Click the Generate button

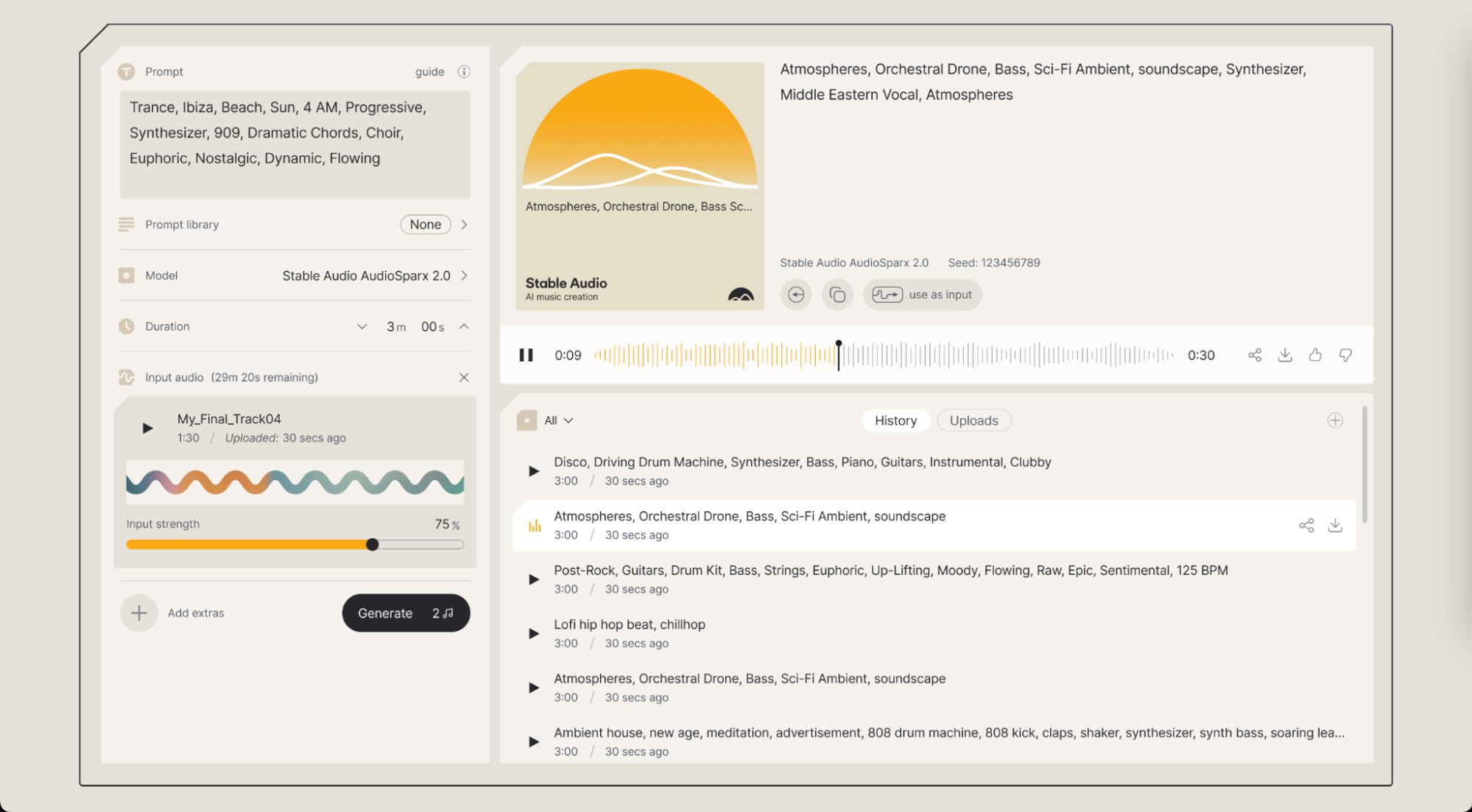click(406, 613)
